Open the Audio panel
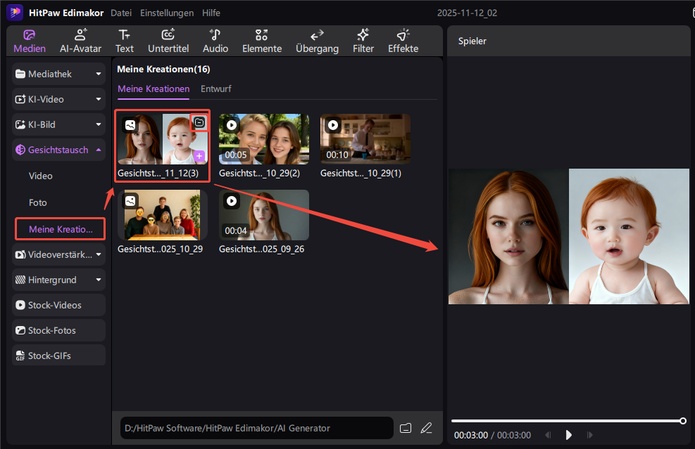Screen dimensions: 695x449 coord(215,40)
